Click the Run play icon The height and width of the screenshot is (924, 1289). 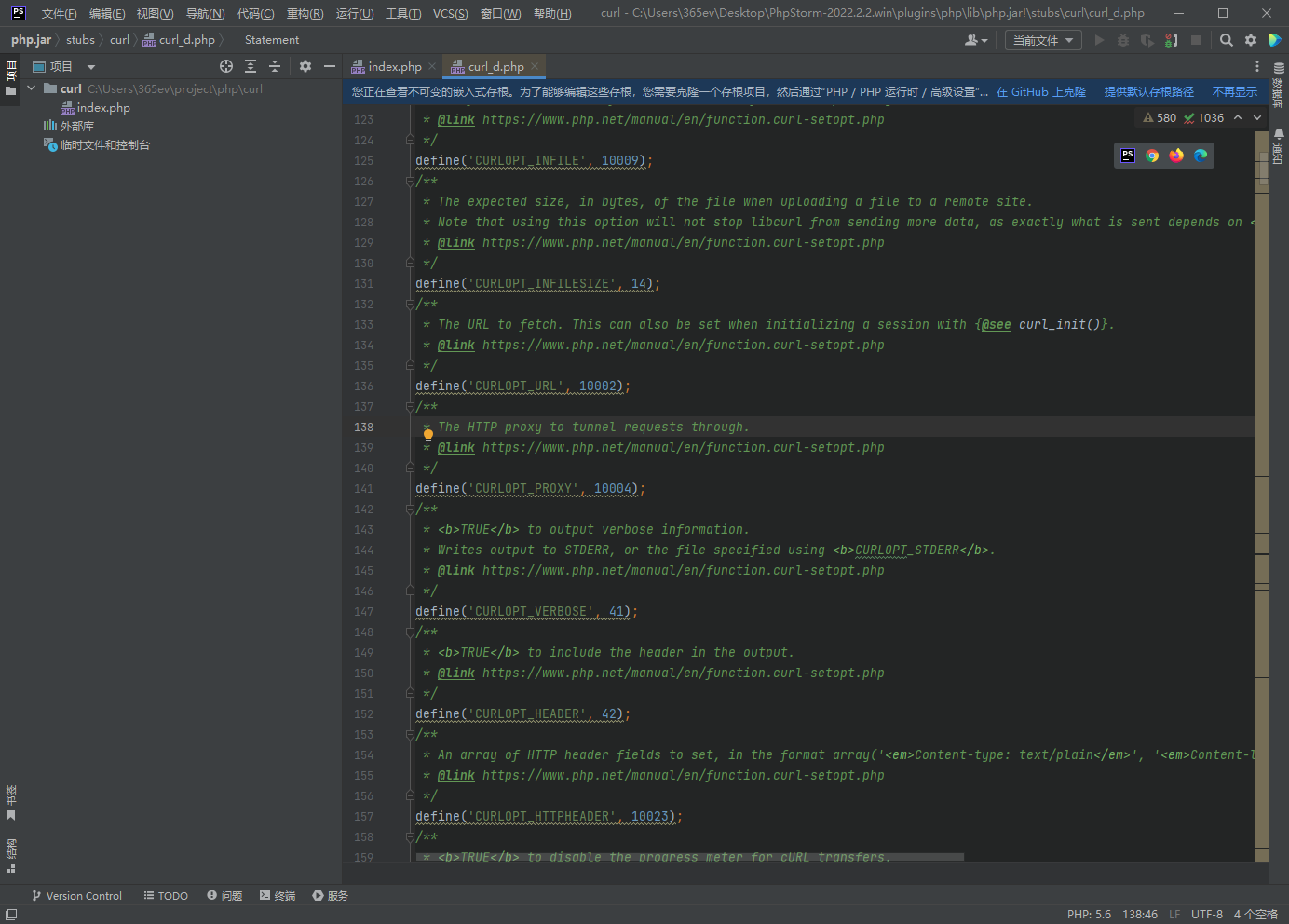pyautogui.click(x=1099, y=40)
